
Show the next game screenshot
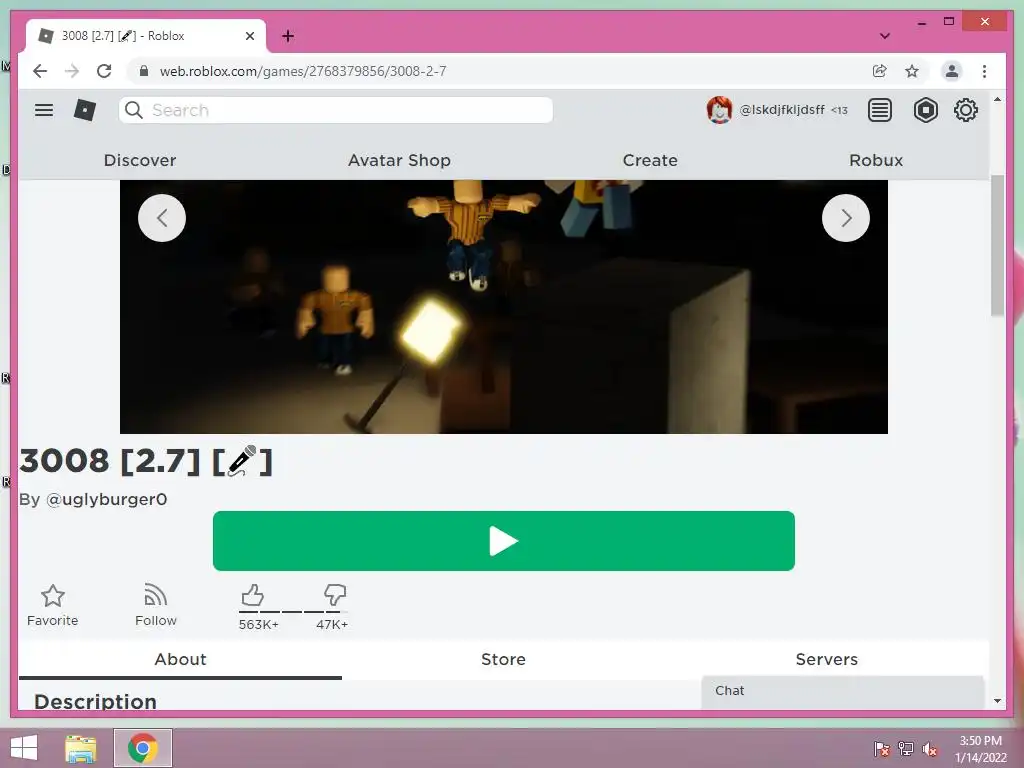(x=846, y=218)
